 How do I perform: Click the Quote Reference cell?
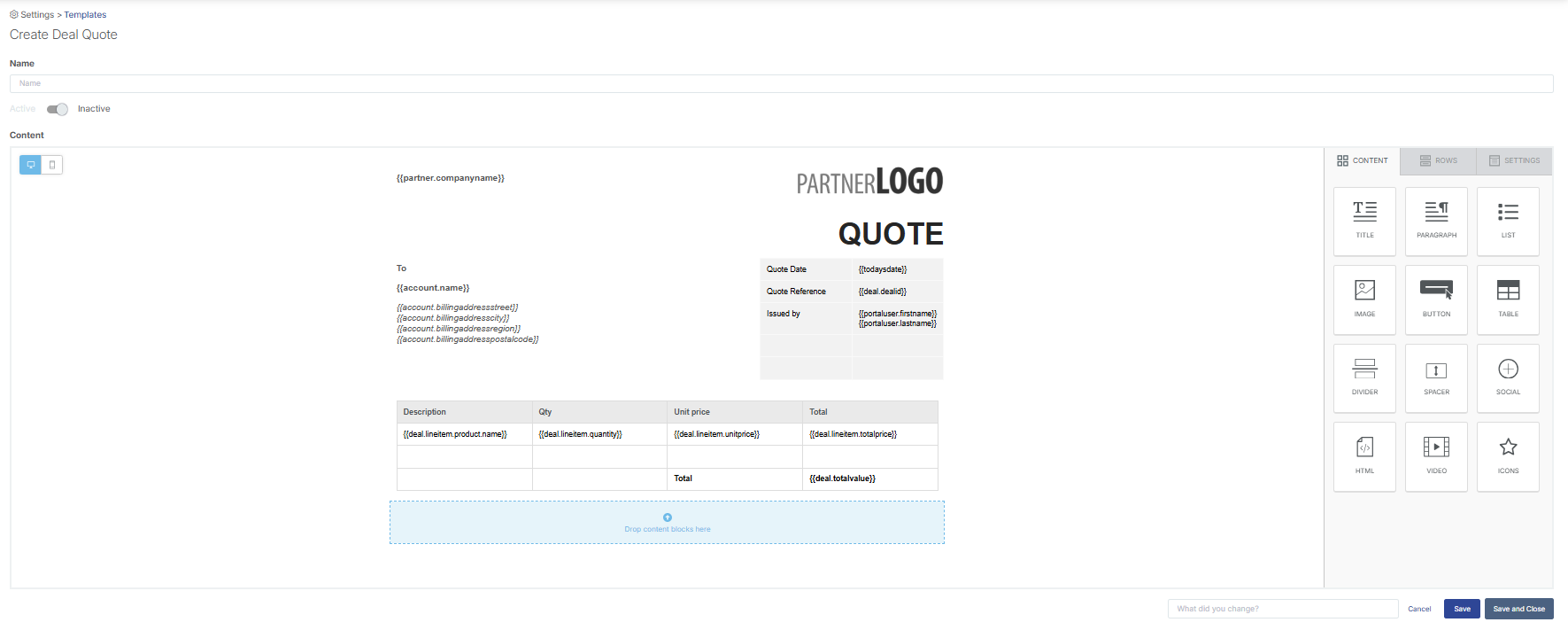[806, 292]
